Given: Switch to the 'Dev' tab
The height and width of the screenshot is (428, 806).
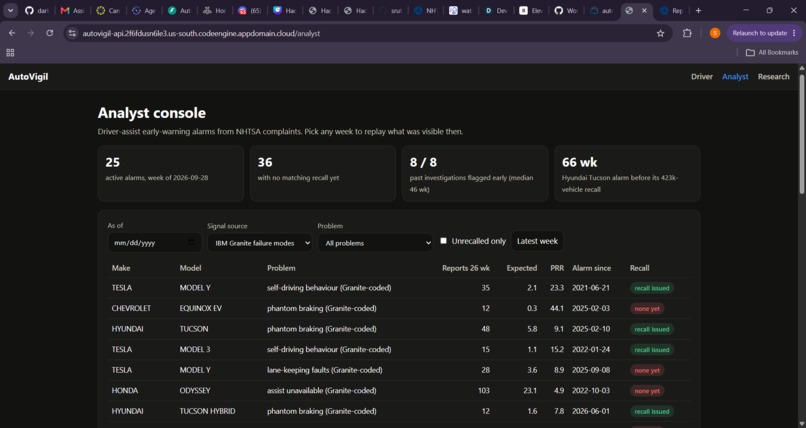Looking at the screenshot, I should coord(496,10).
